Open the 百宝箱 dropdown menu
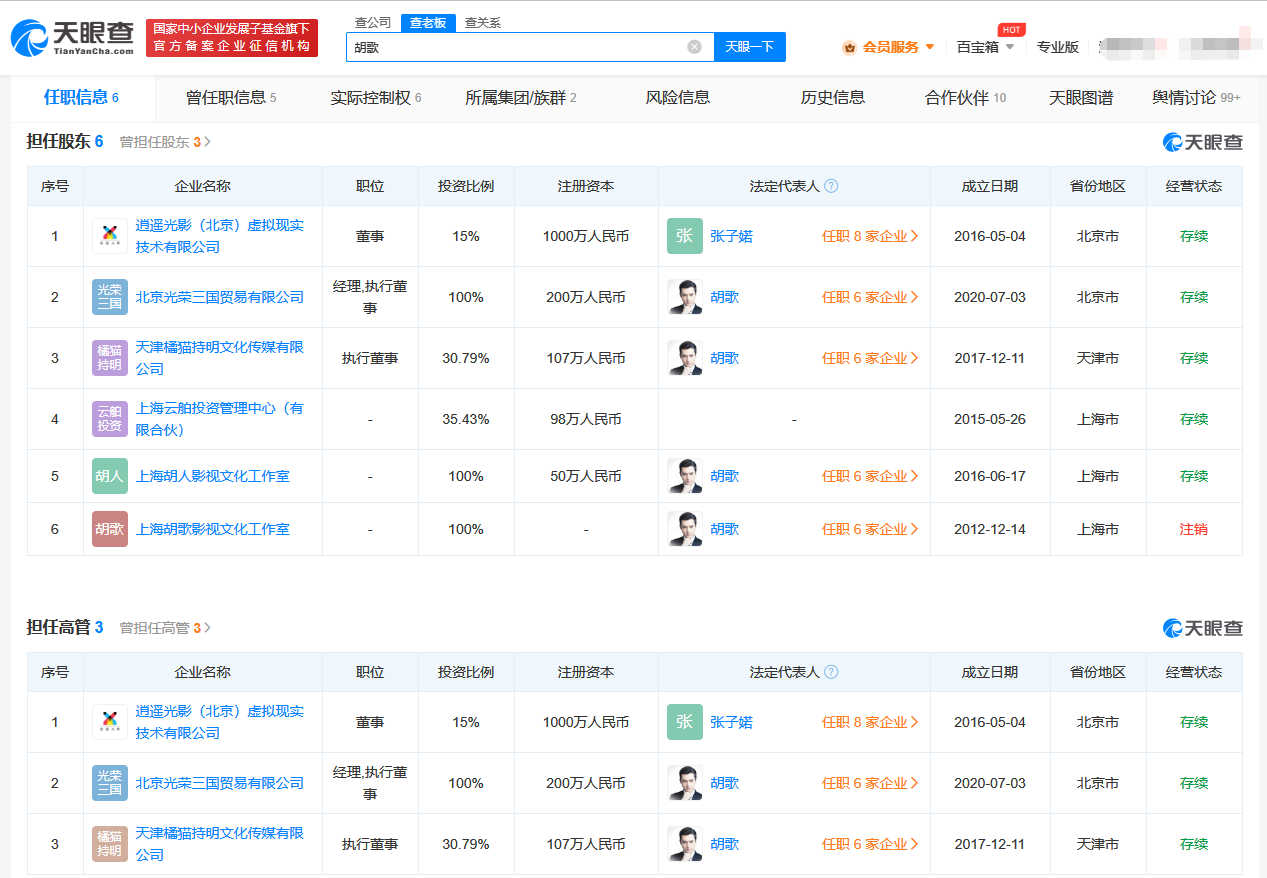This screenshot has width=1267, height=878. pos(986,47)
